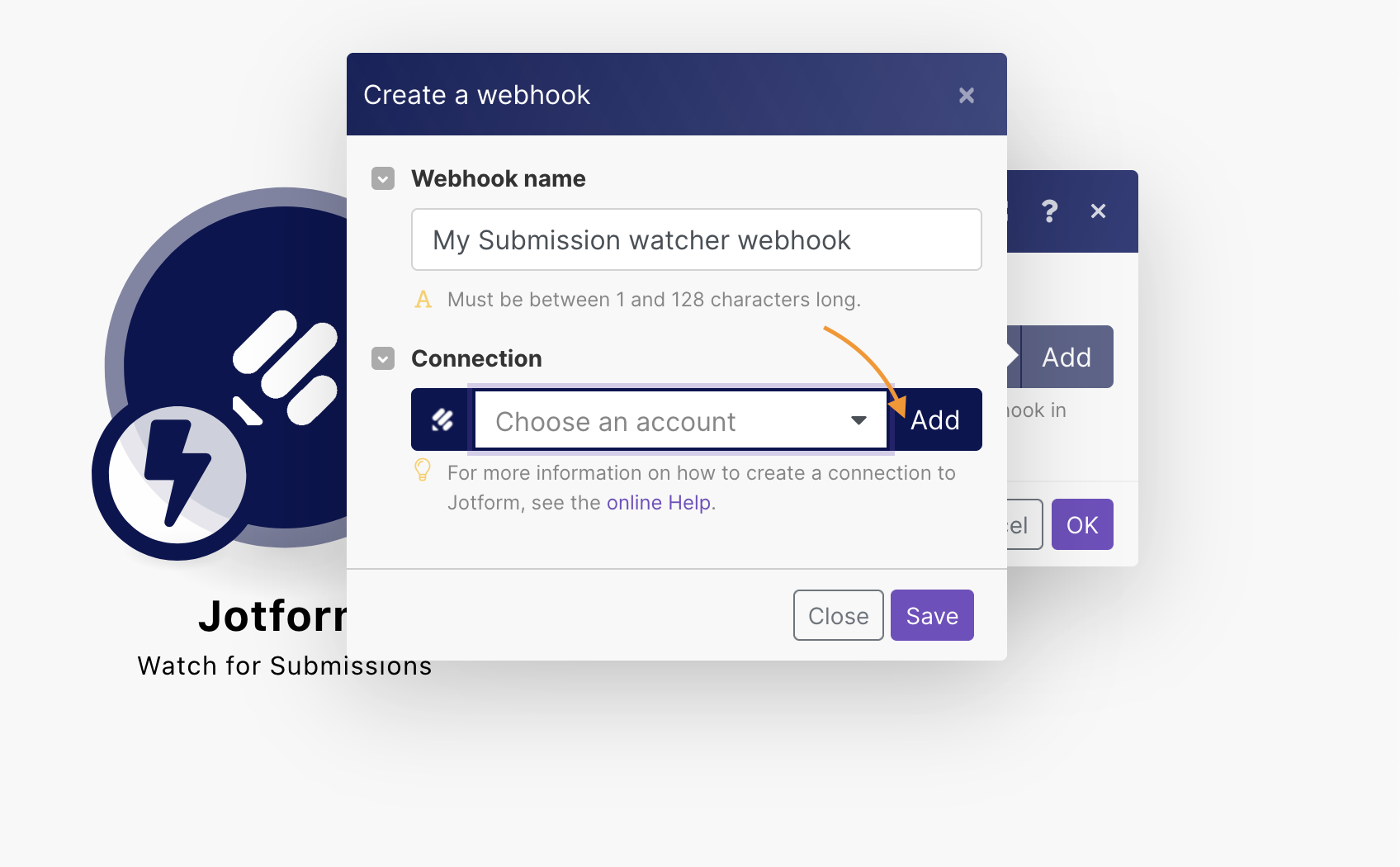Click the background panel's Add webhook button
This screenshot has width=1400, height=867.
pyautogui.click(x=1067, y=358)
